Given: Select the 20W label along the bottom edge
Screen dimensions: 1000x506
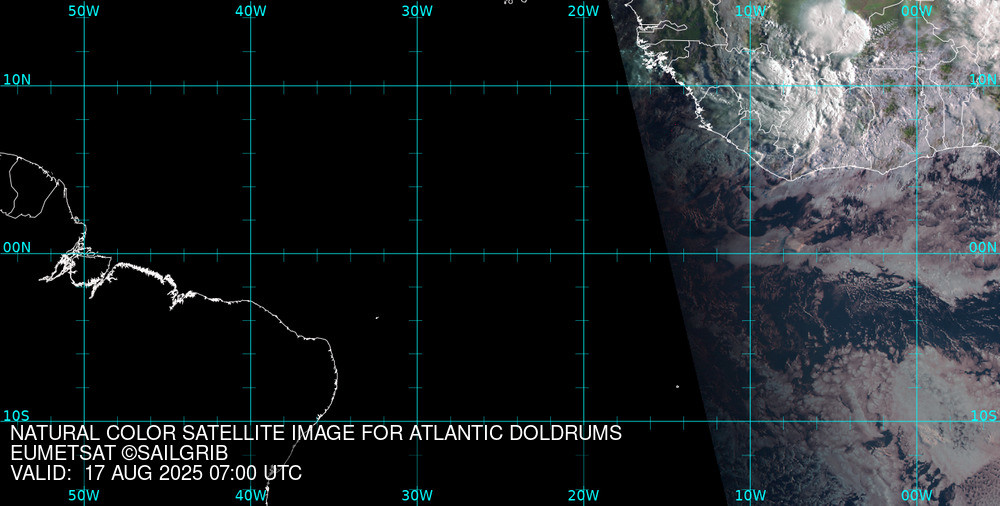Looking at the screenshot, I should coord(584,495).
